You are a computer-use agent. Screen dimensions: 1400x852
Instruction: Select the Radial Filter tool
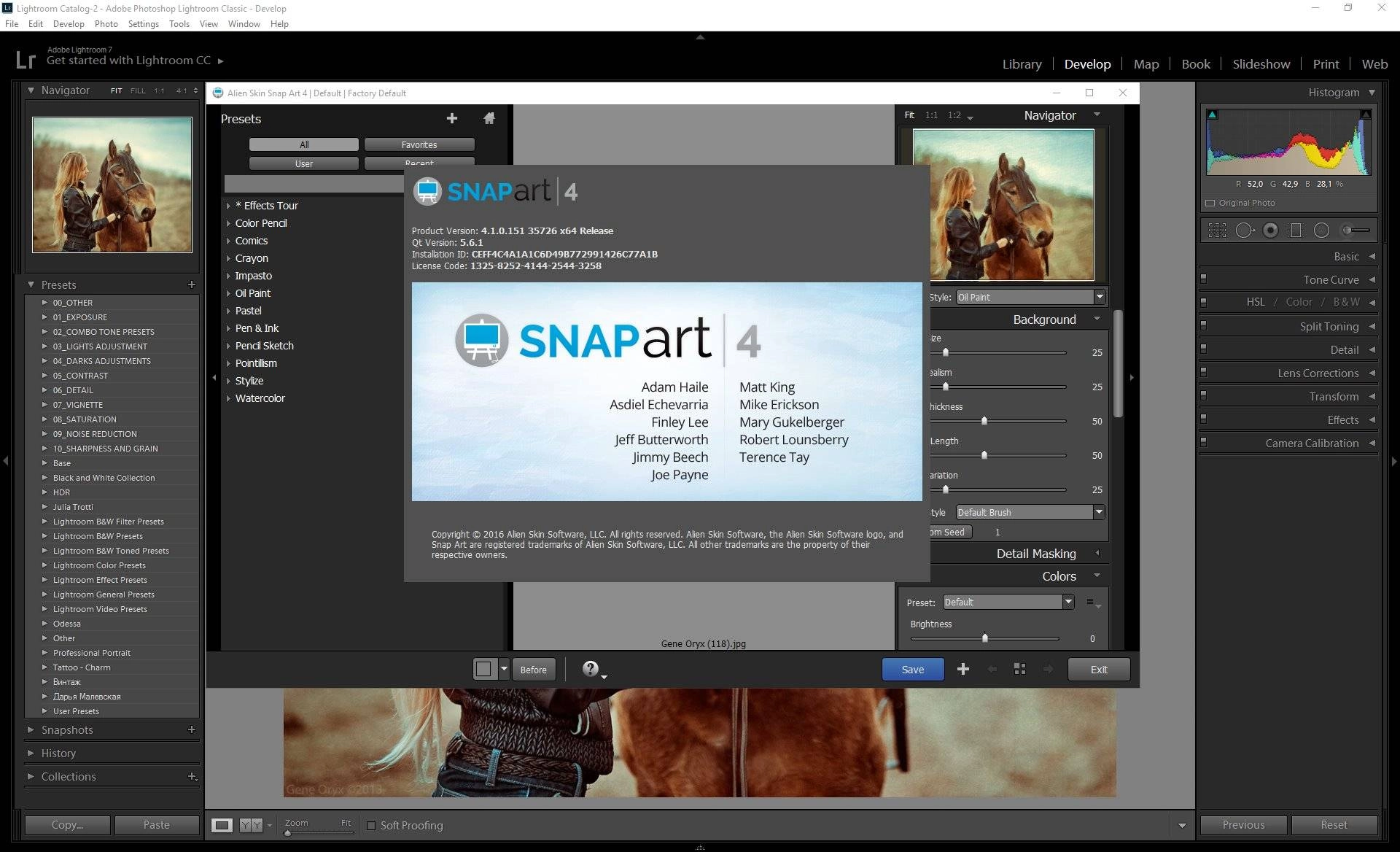tap(1321, 231)
